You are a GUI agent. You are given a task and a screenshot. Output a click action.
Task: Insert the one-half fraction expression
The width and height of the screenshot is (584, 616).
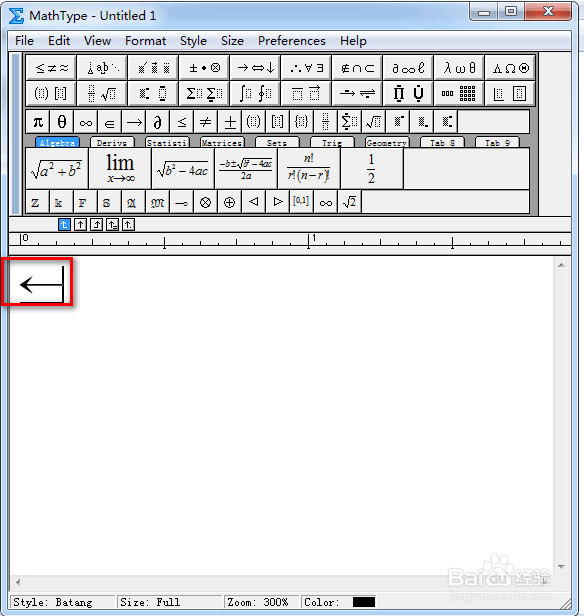click(x=372, y=169)
